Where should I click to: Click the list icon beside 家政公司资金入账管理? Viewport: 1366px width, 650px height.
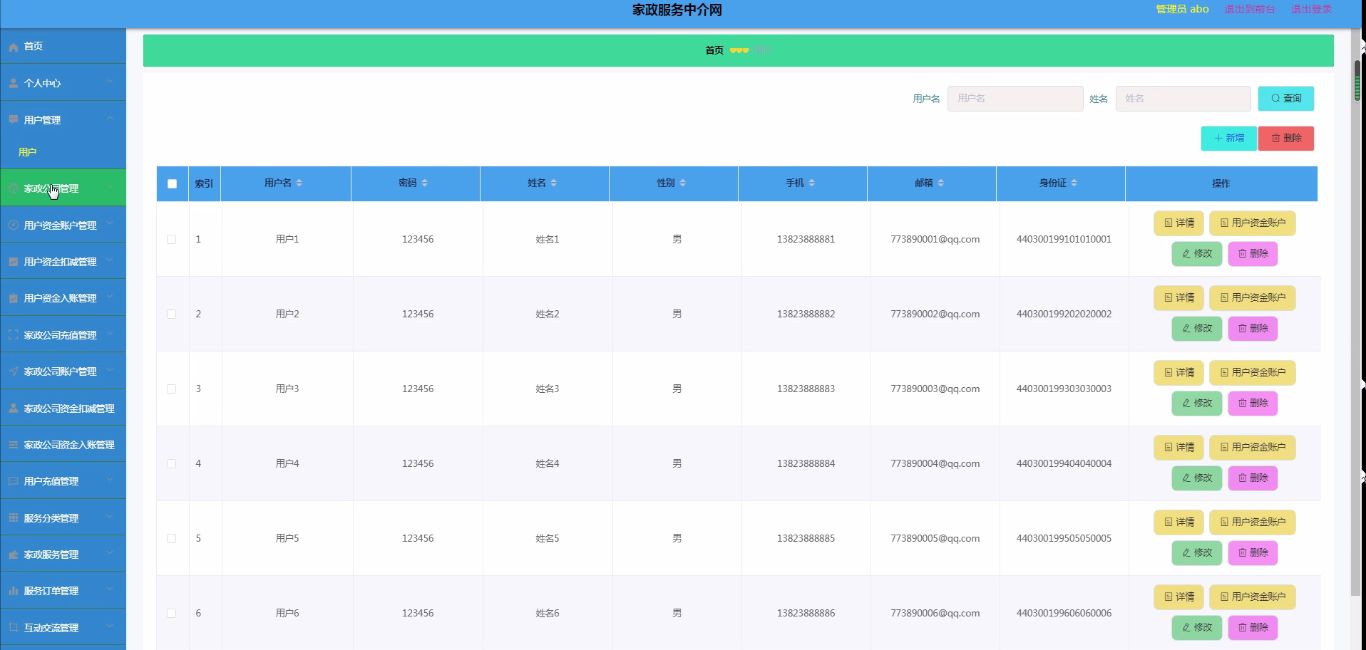[13, 444]
